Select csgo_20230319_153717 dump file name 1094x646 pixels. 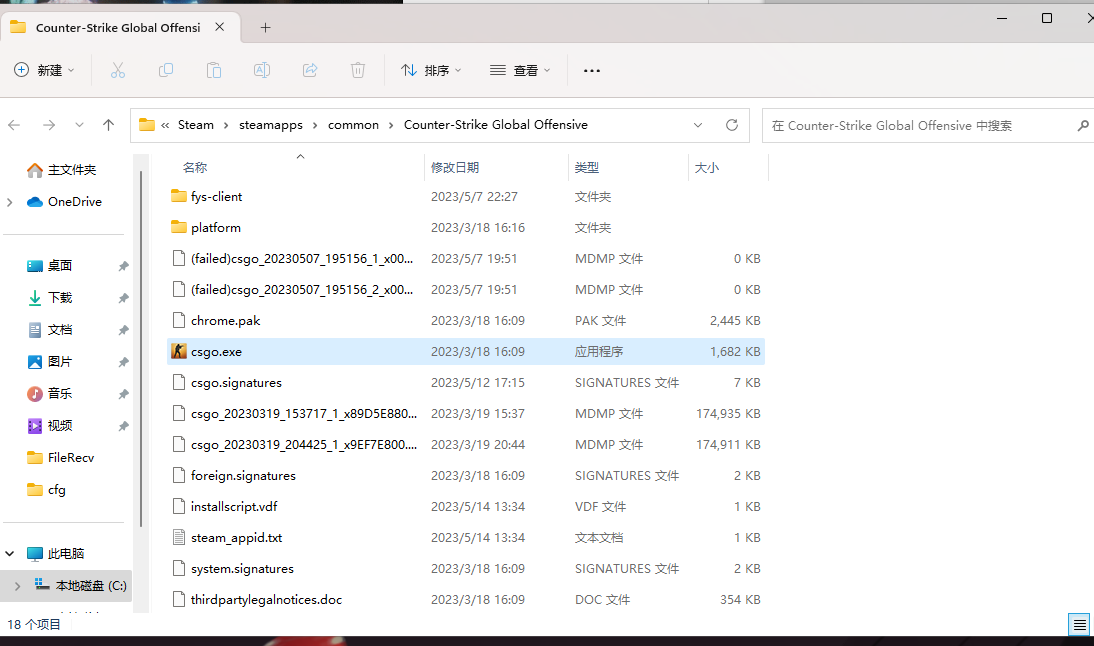[x=304, y=414]
